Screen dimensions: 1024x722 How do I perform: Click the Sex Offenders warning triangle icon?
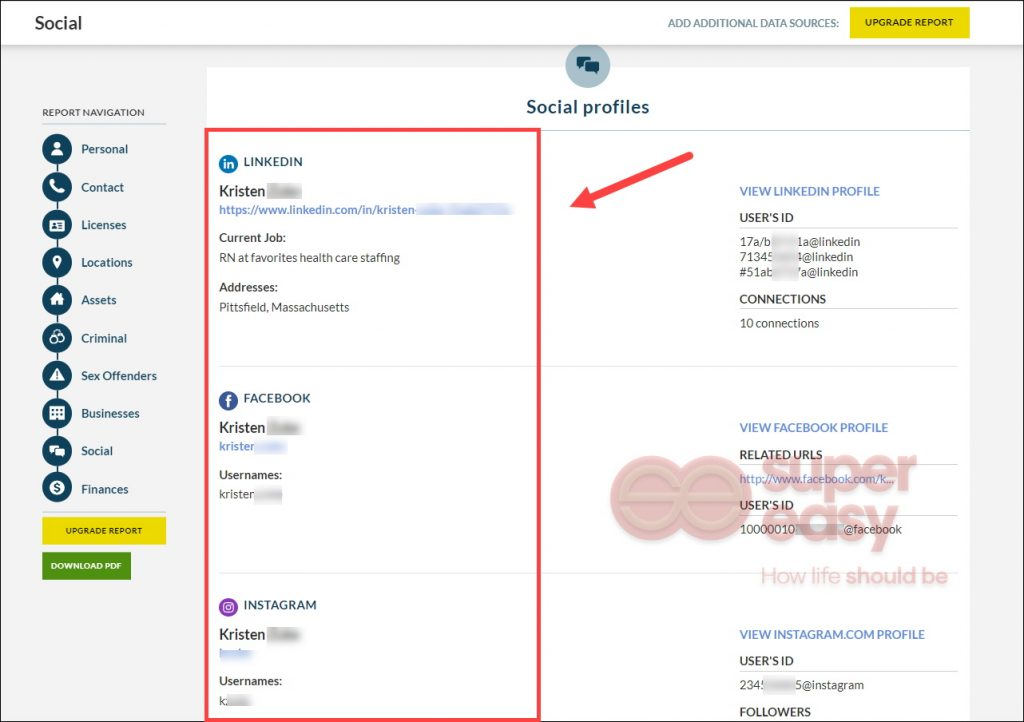tap(57, 375)
